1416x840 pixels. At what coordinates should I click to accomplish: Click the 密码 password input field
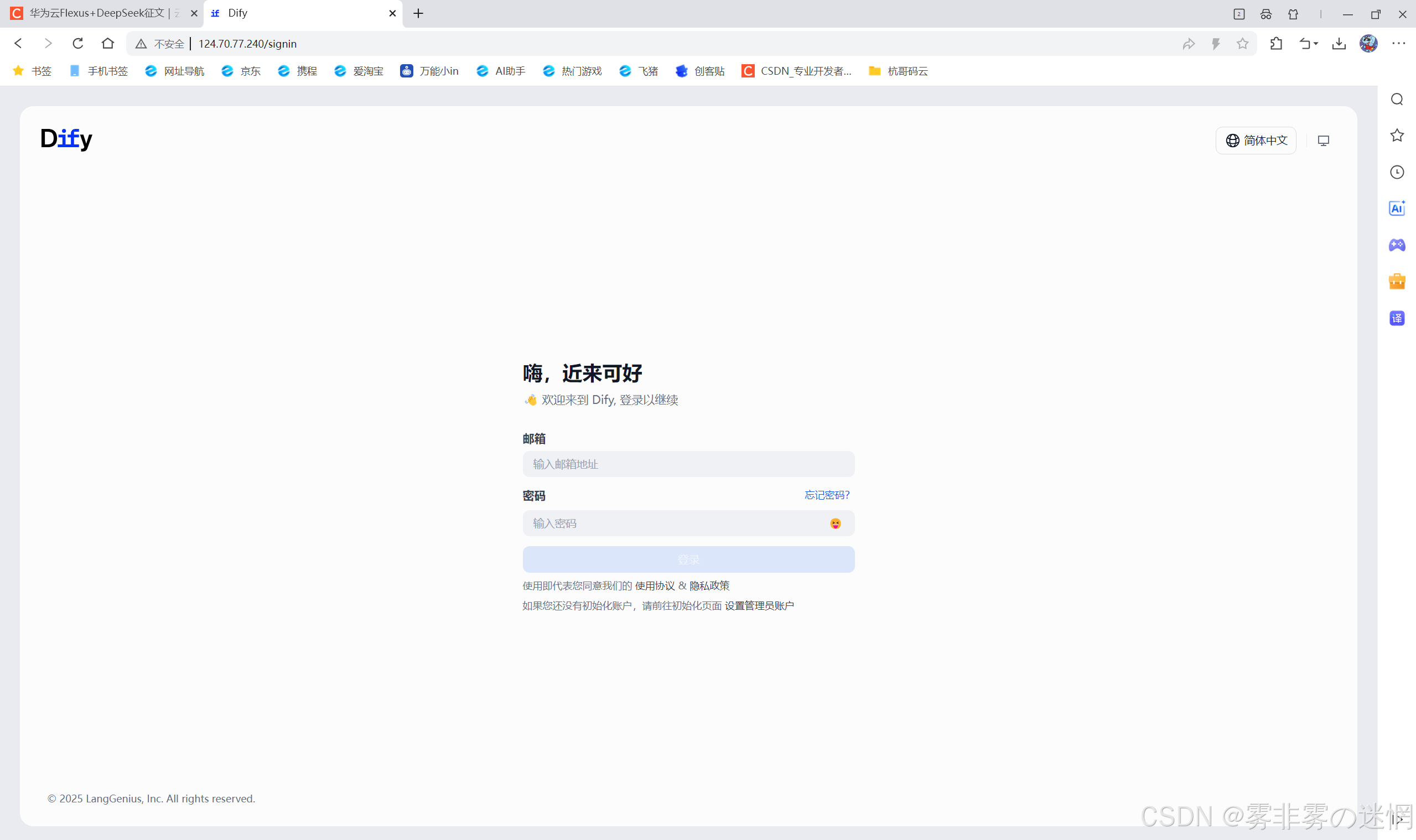688,523
